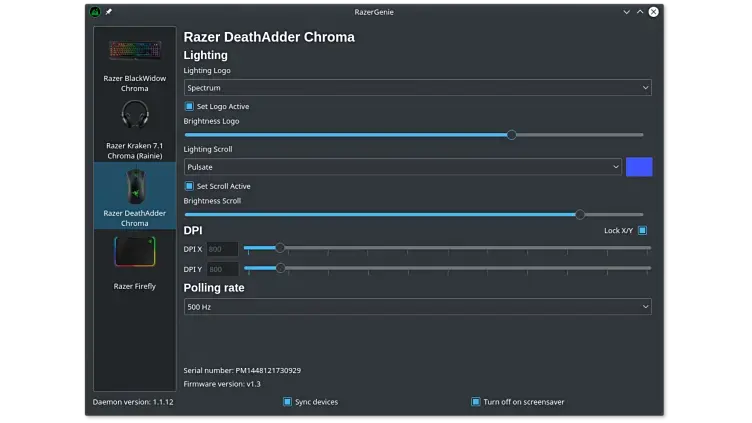Open the Polling rate 500 Hz dropdown
The height and width of the screenshot is (423, 752).
coord(417,307)
